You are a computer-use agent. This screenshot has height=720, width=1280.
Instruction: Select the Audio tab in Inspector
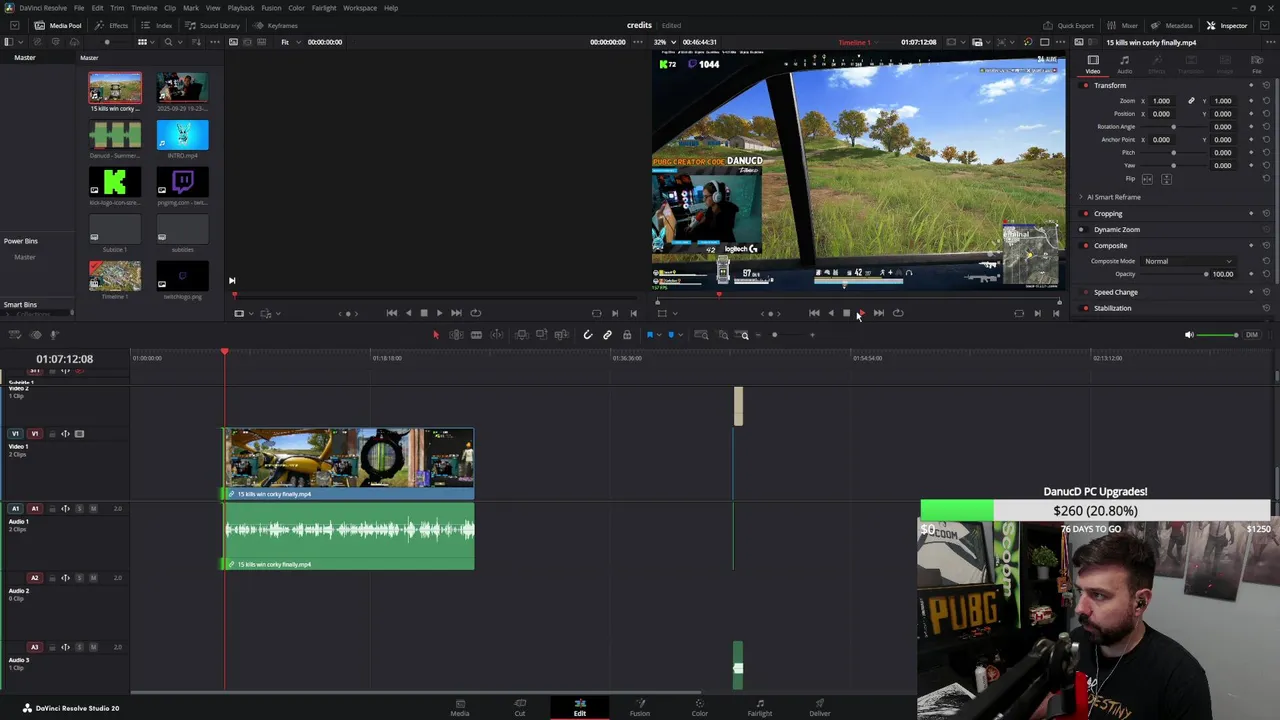click(x=1124, y=65)
